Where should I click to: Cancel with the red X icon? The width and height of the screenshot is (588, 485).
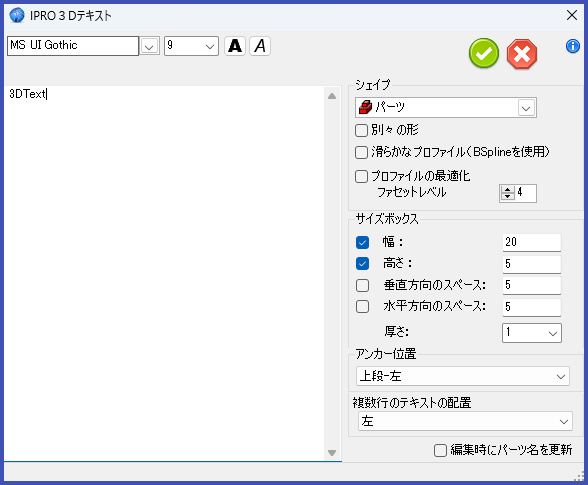point(522,54)
